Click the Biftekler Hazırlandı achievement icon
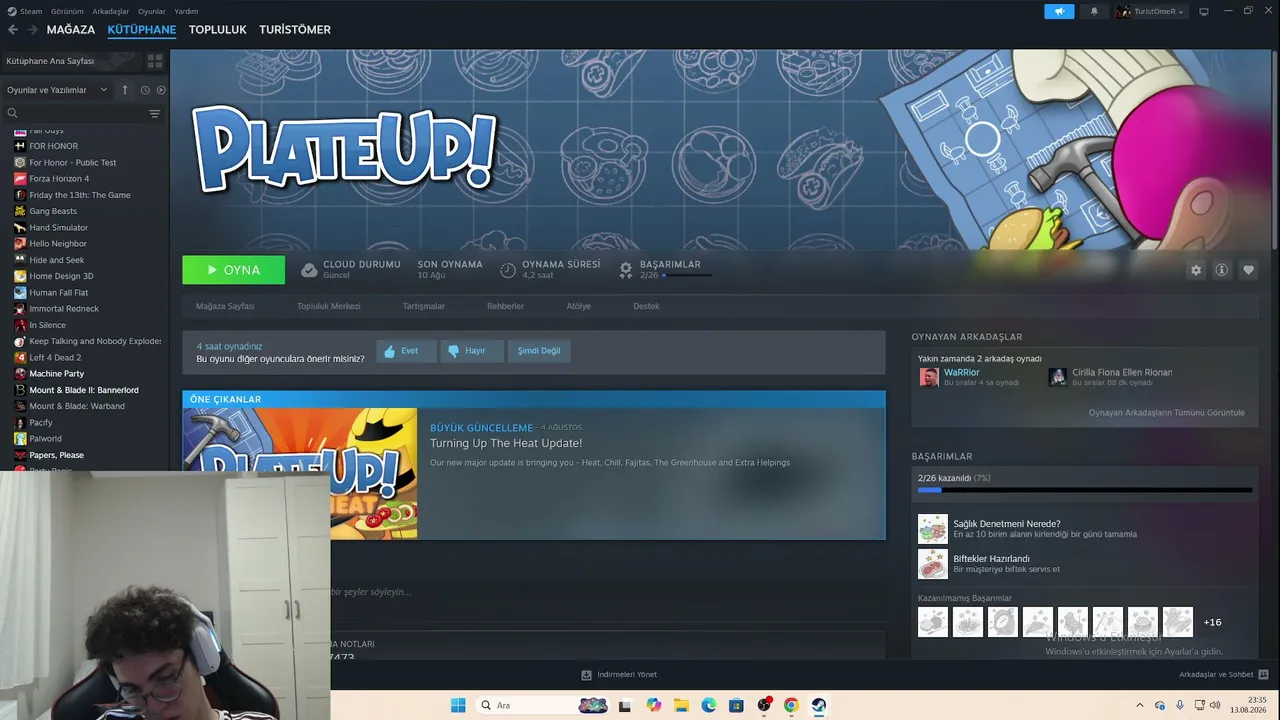Image resolution: width=1280 pixels, height=720 pixels. click(x=933, y=564)
